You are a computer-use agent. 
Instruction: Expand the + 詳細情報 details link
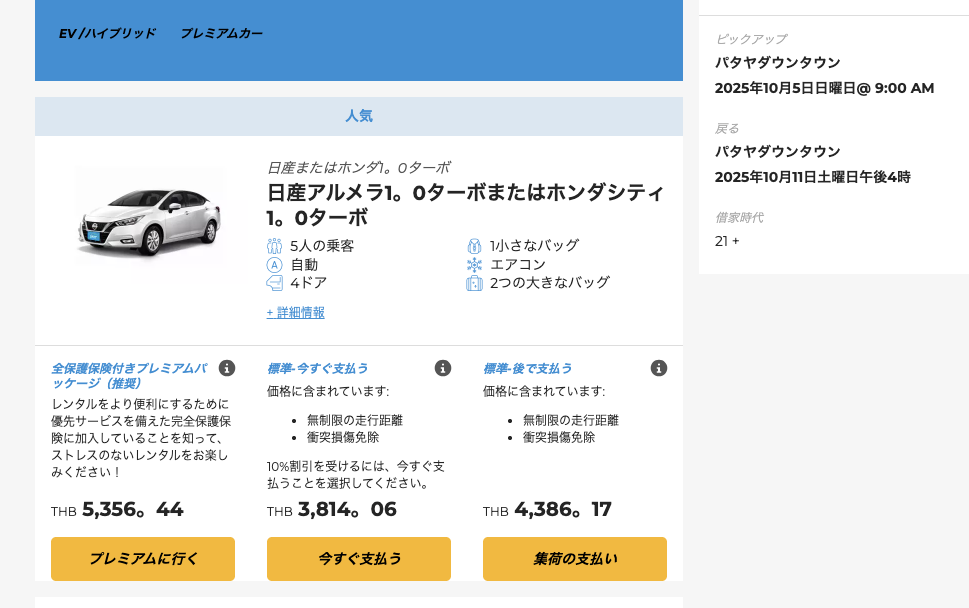[295, 313]
